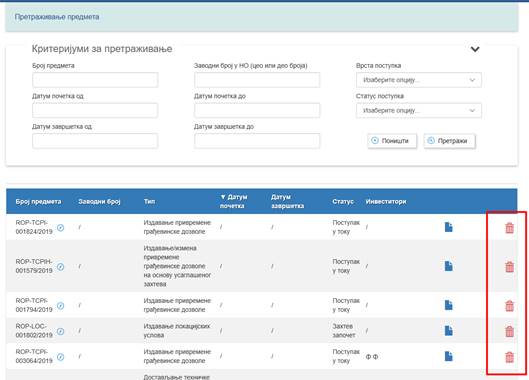
Task: Open the Статус поступка dropdown
Action: [419, 110]
